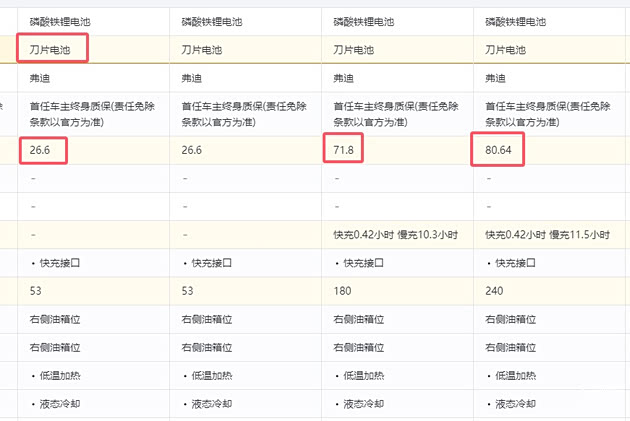Click 刀片电池 in the third column
Image resolution: width=630 pixels, height=421 pixels.
coord(353,49)
